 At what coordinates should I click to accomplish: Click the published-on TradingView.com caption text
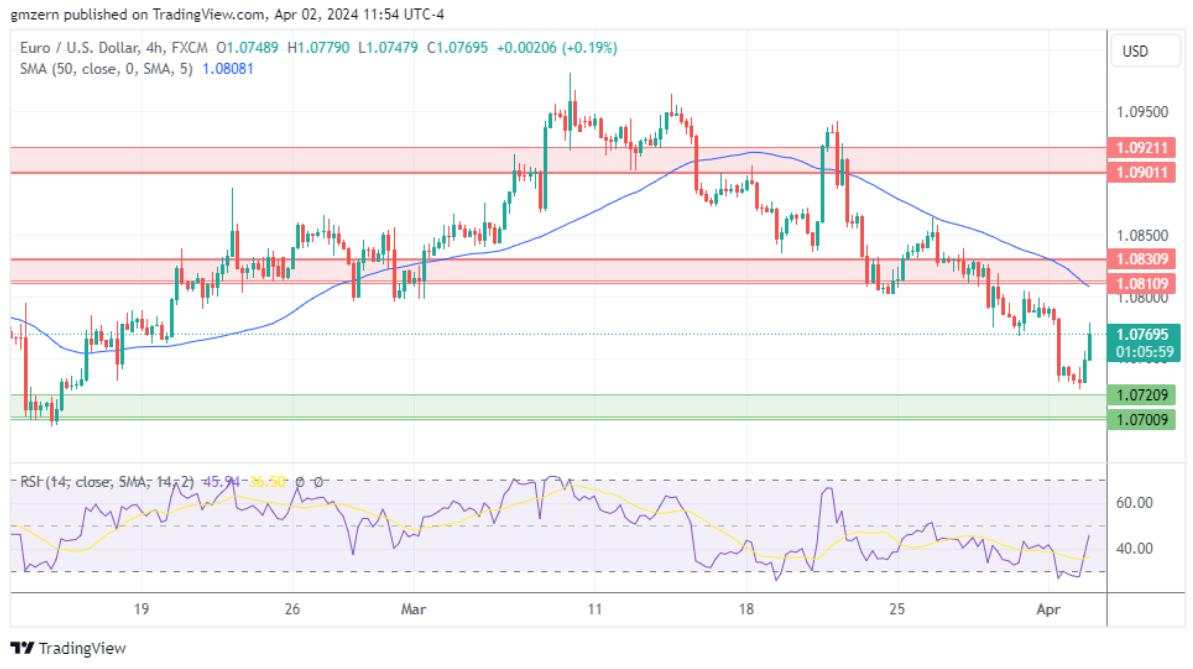pos(227,14)
